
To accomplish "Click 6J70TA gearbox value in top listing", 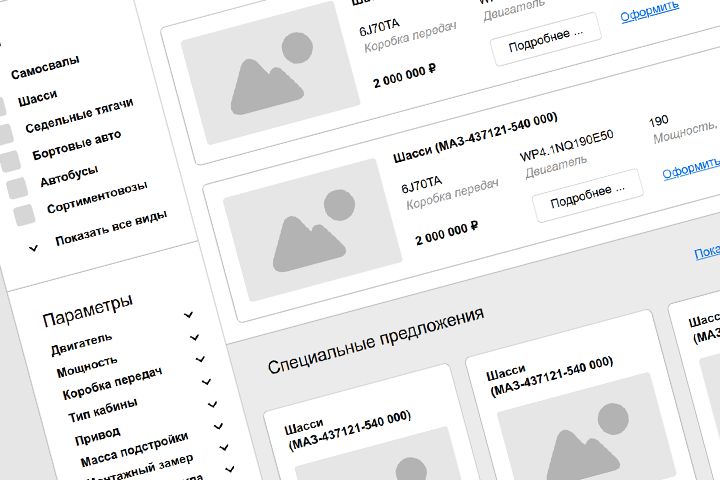I will 379,27.
